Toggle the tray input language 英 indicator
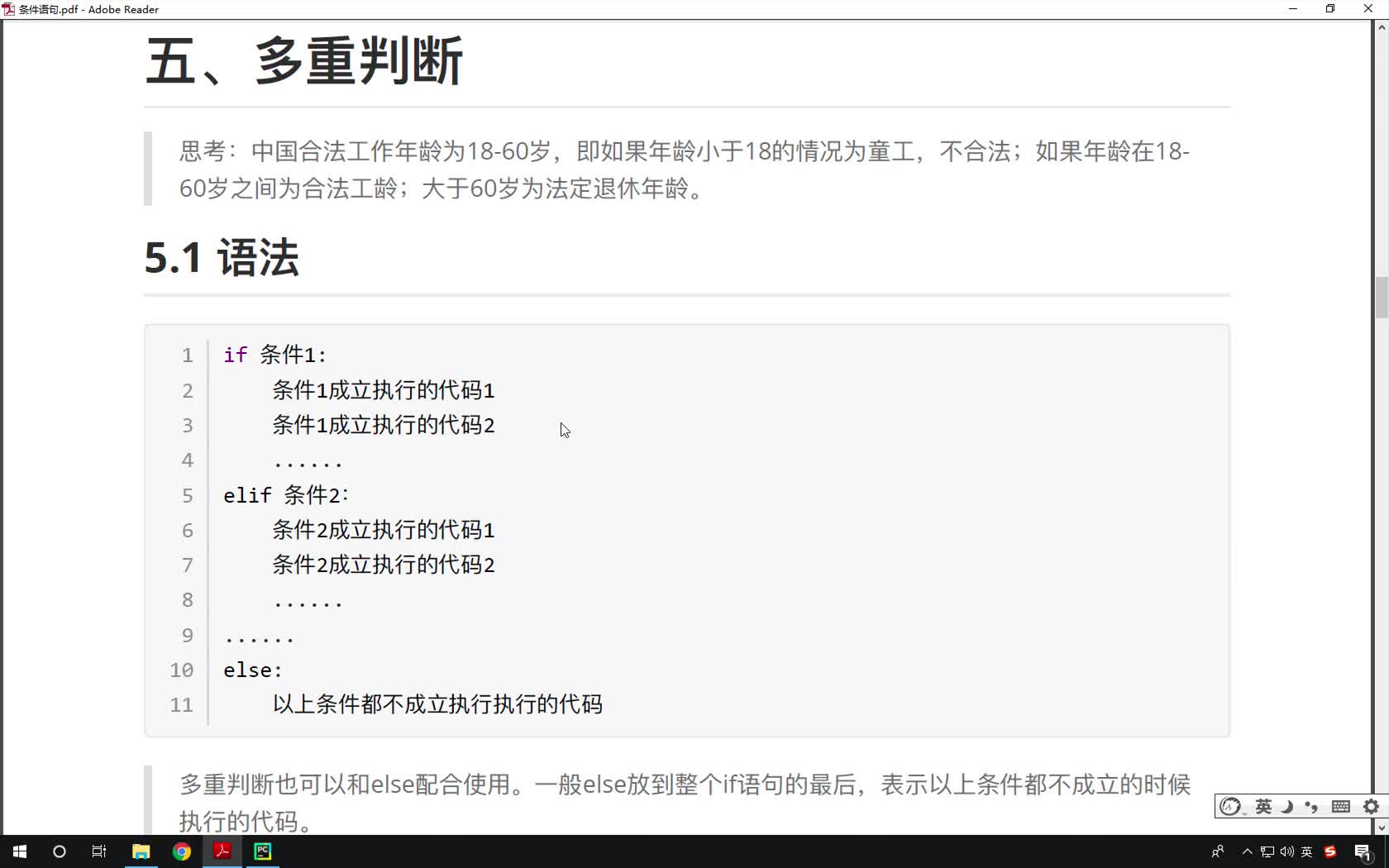1389x868 pixels. coord(1307,851)
